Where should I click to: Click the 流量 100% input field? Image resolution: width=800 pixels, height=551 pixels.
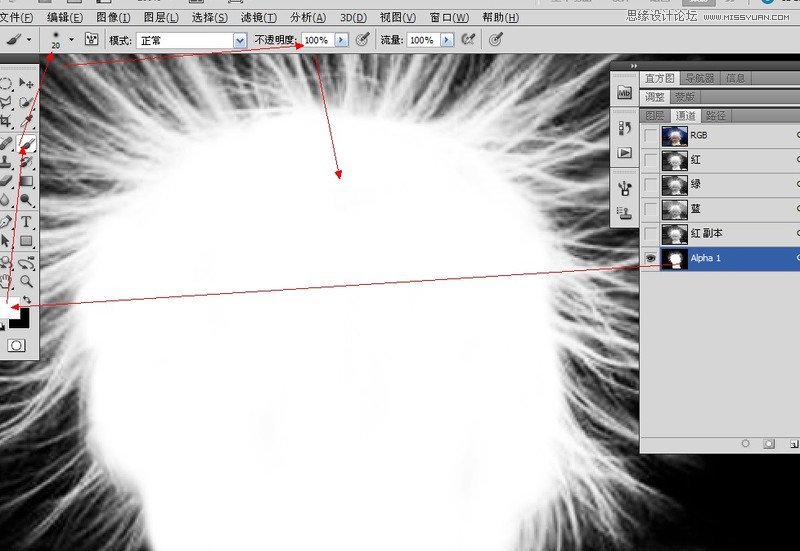click(x=423, y=40)
